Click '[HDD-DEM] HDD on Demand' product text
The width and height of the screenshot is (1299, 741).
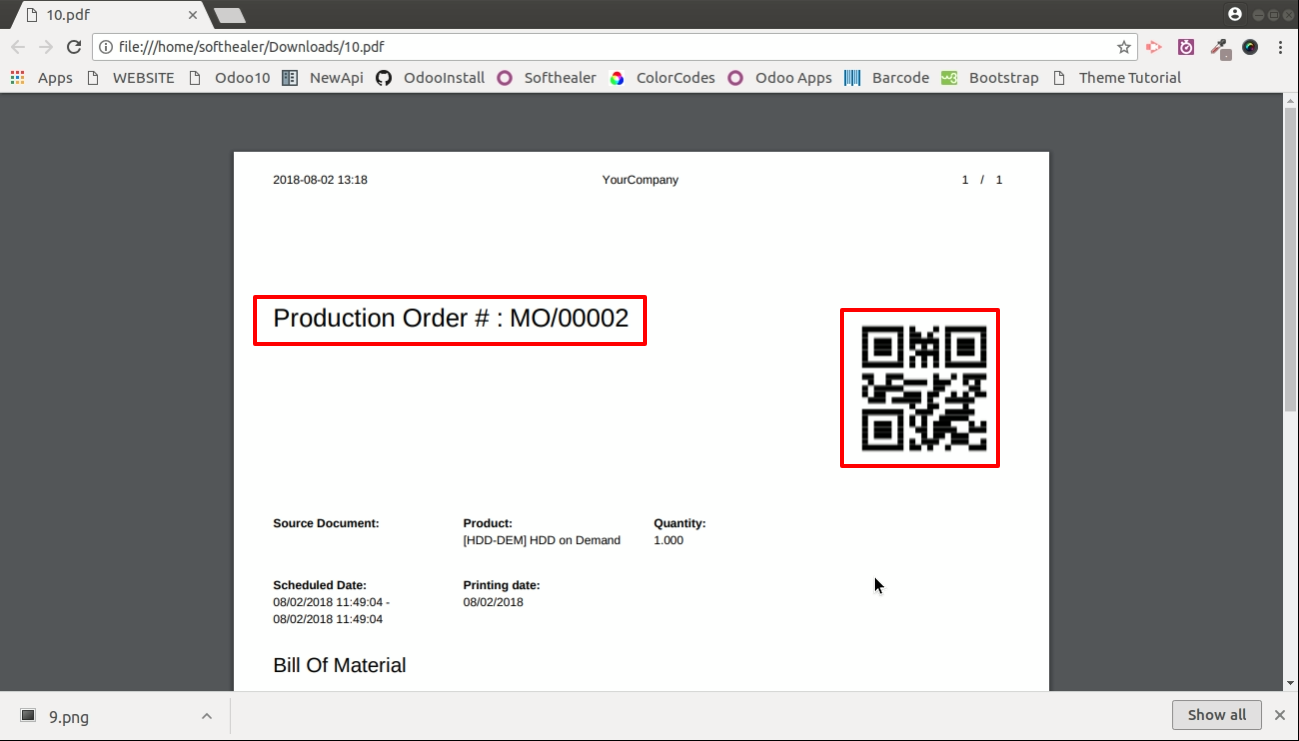[542, 540]
